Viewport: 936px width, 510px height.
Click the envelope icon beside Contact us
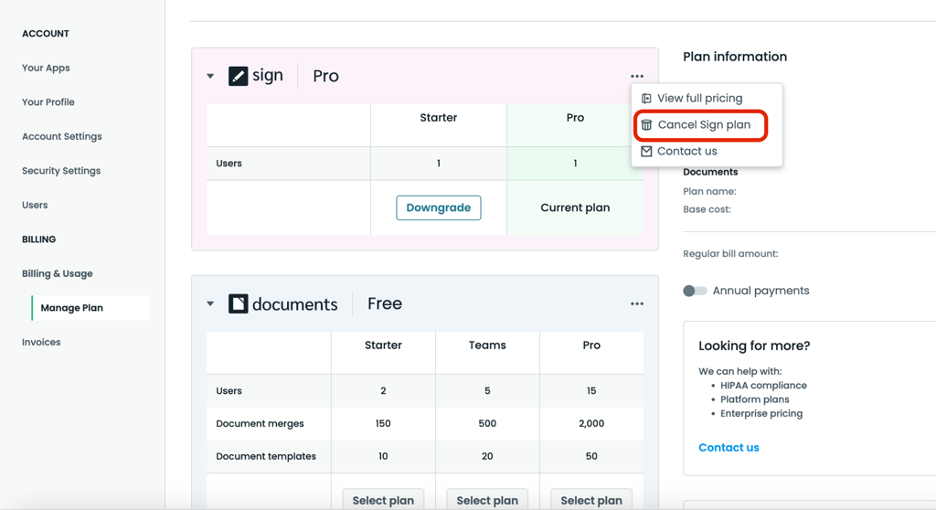coord(646,152)
